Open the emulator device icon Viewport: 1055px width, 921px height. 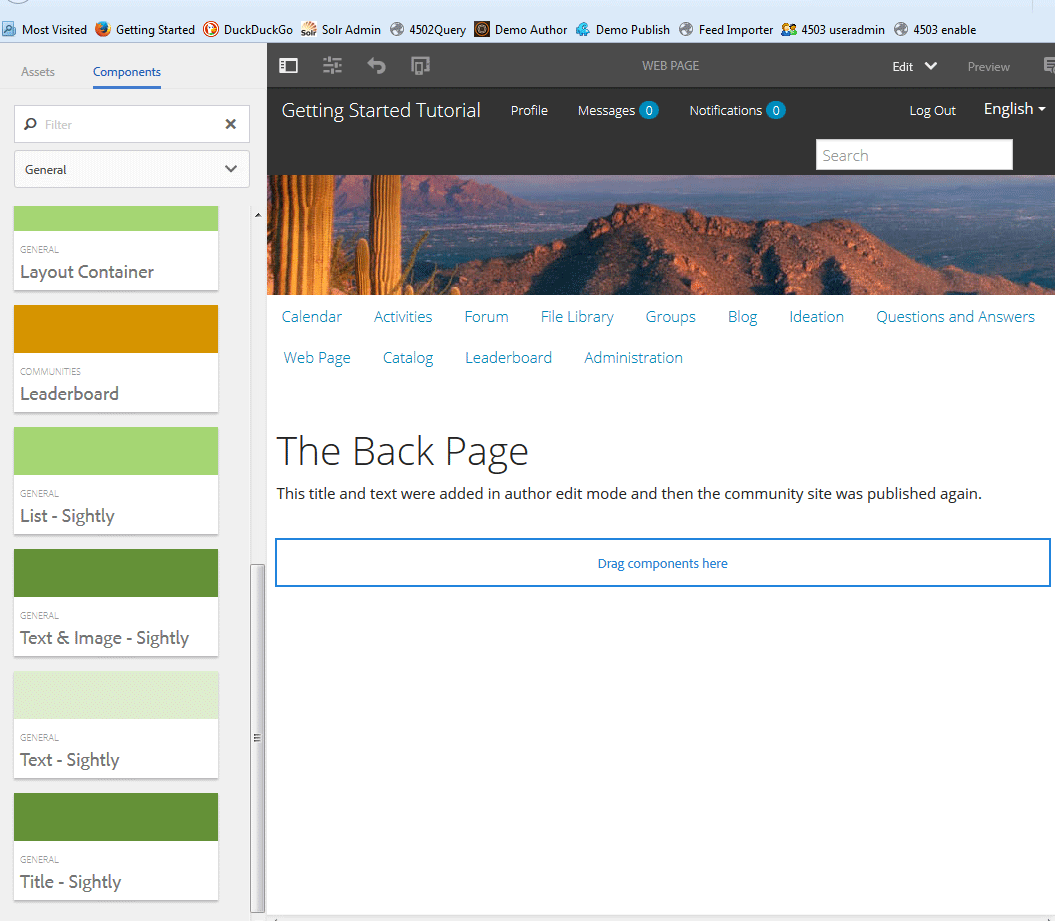[x=421, y=65]
